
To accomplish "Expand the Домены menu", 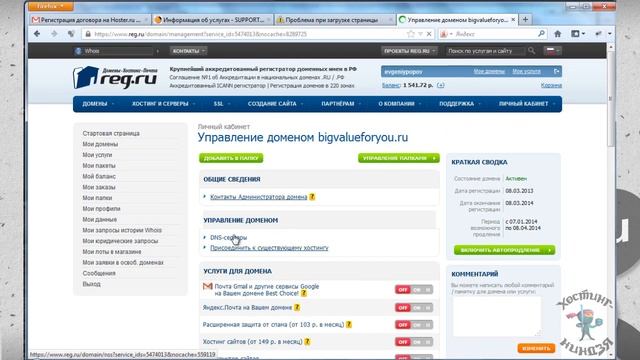I will click(x=98, y=104).
